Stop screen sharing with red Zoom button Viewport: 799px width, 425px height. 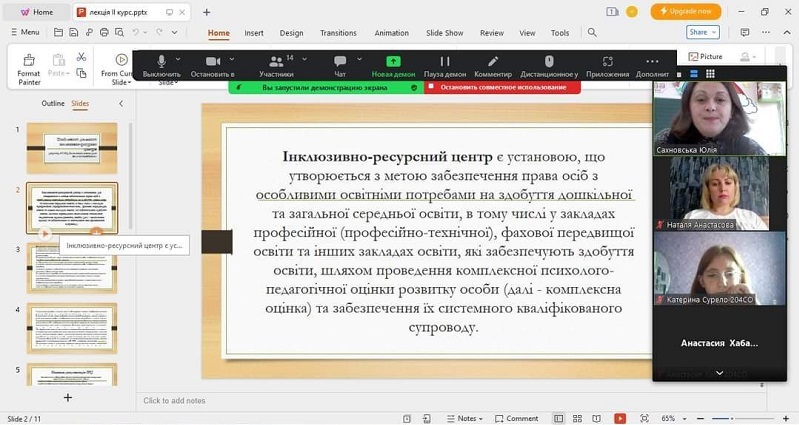(x=502, y=87)
